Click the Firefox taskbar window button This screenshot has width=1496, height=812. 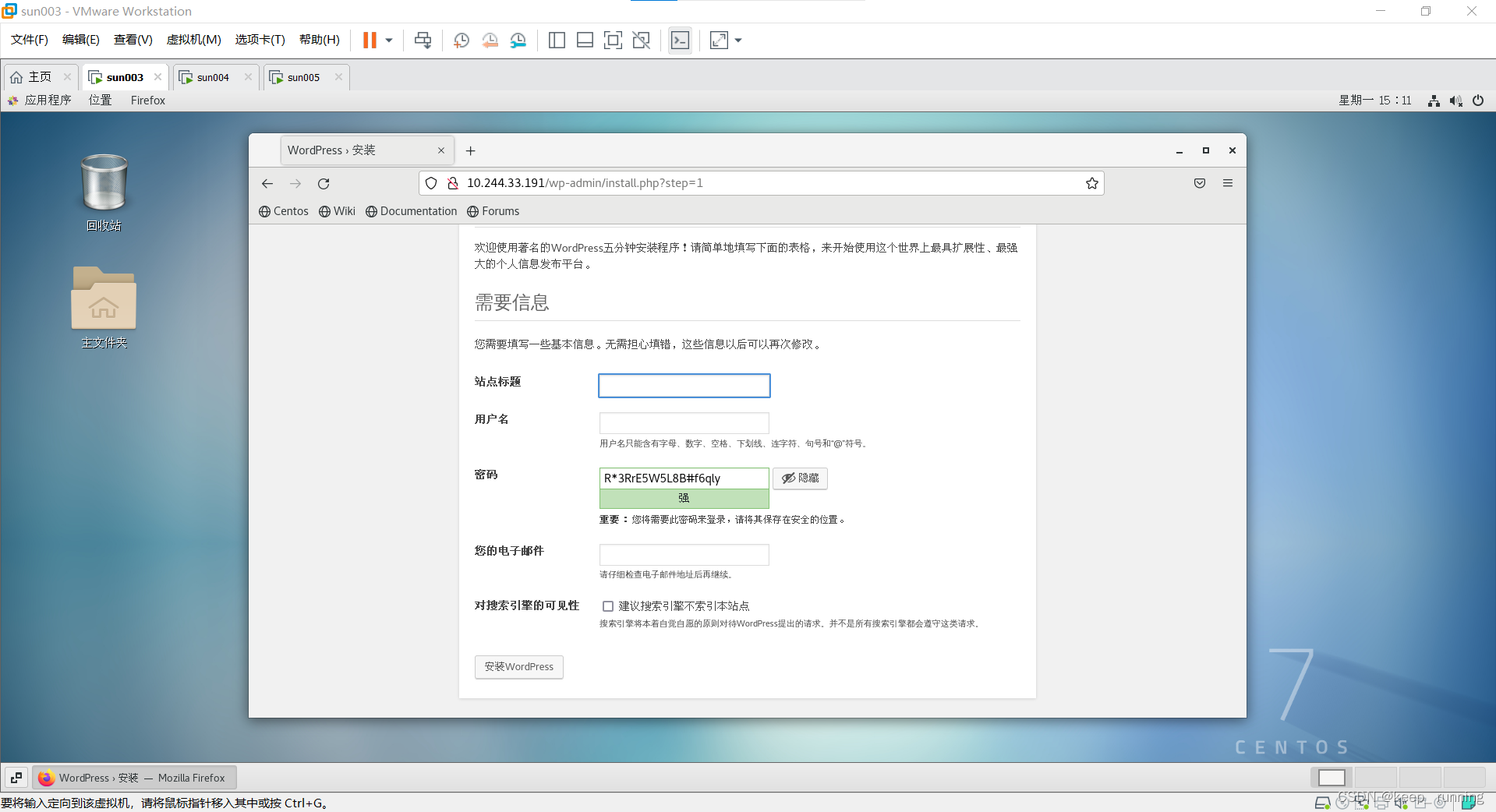[134, 778]
